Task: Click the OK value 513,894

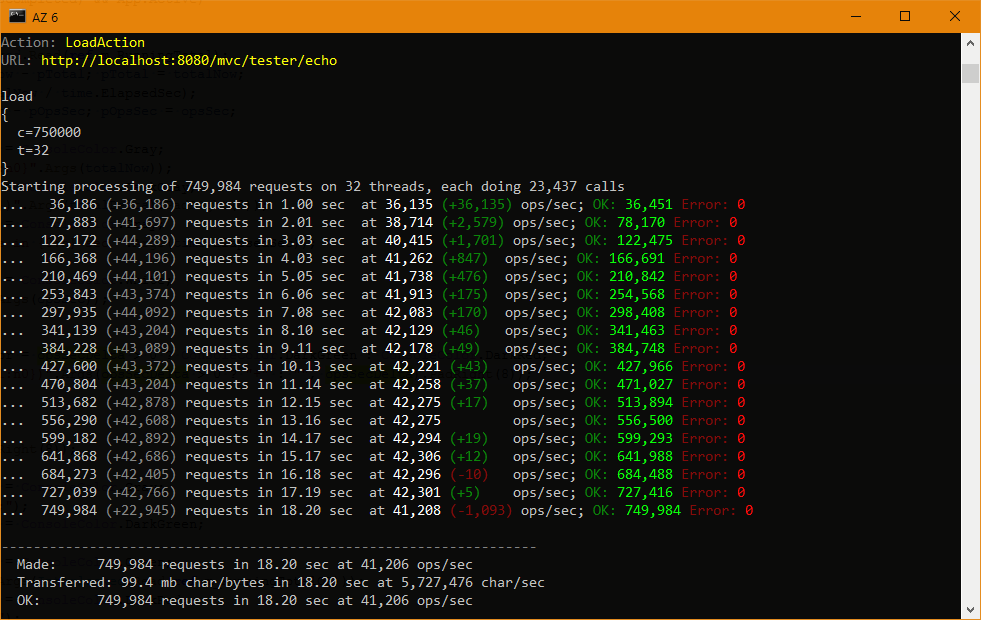Action: [x=644, y=403]
